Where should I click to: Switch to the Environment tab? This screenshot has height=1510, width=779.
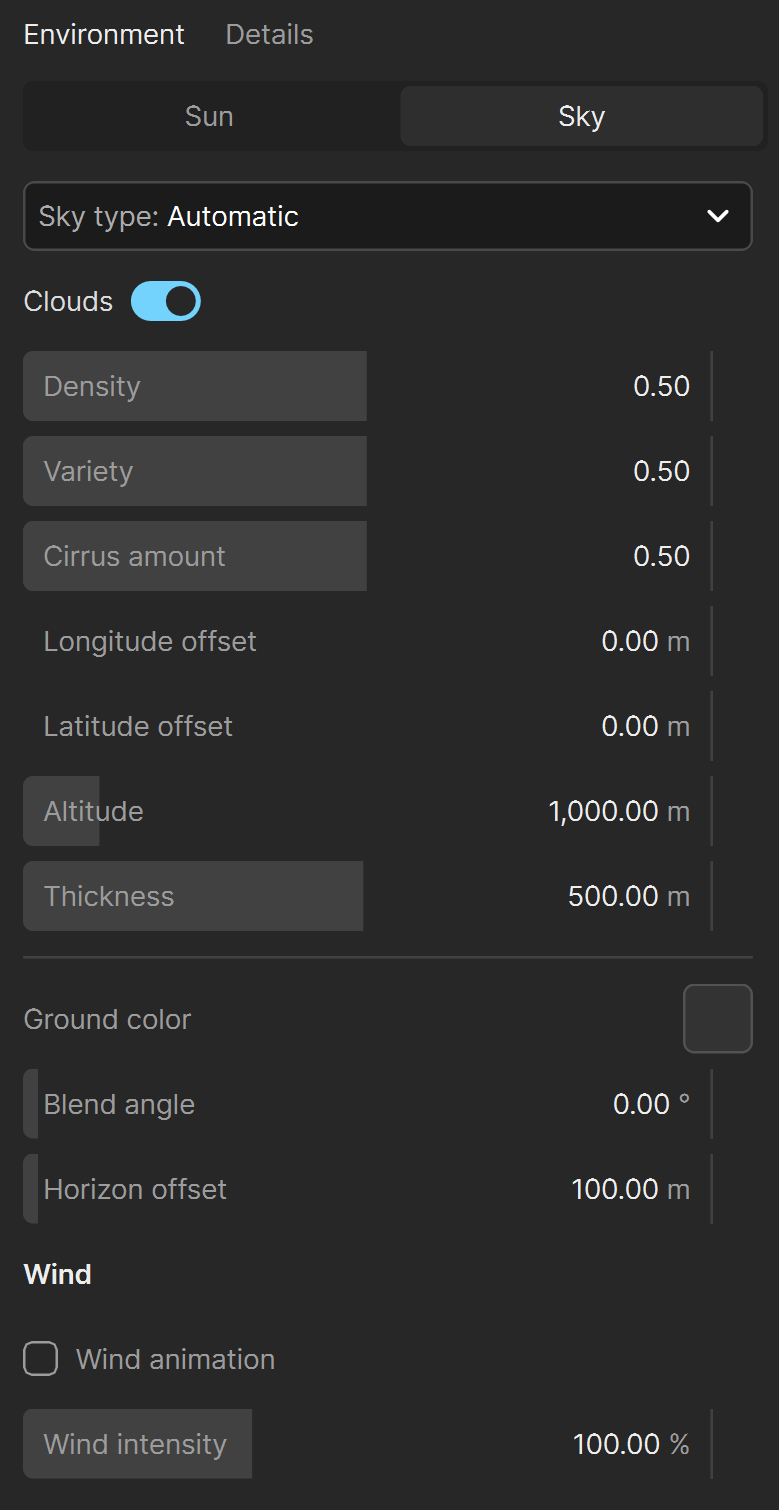pyautogui.click(x=104, y=34)
